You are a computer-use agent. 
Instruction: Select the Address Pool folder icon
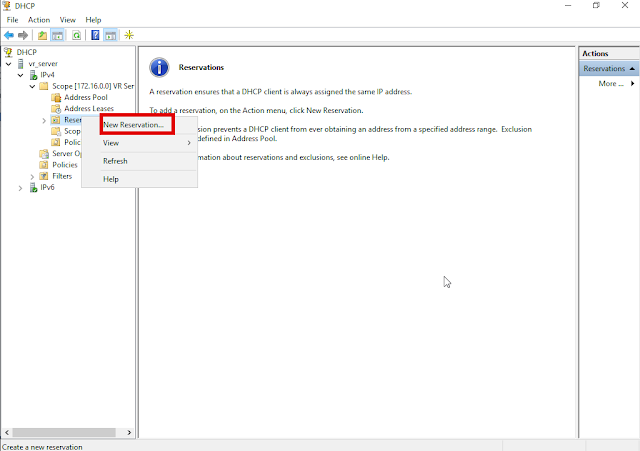(x=56, y=98)
